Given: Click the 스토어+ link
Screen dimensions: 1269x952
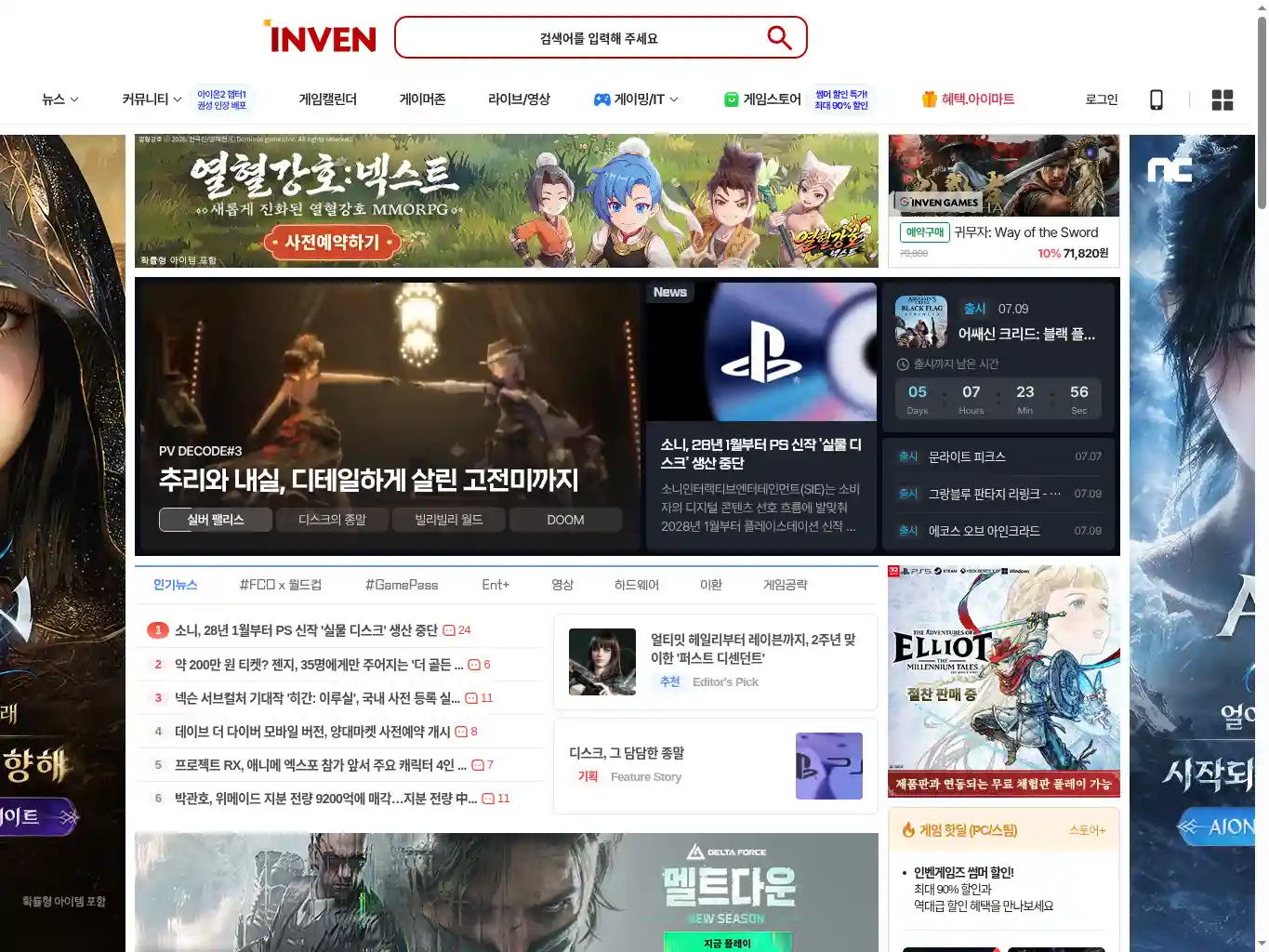Looking at the screenshot, I should pyautogui.click(x=1087, y=830).
